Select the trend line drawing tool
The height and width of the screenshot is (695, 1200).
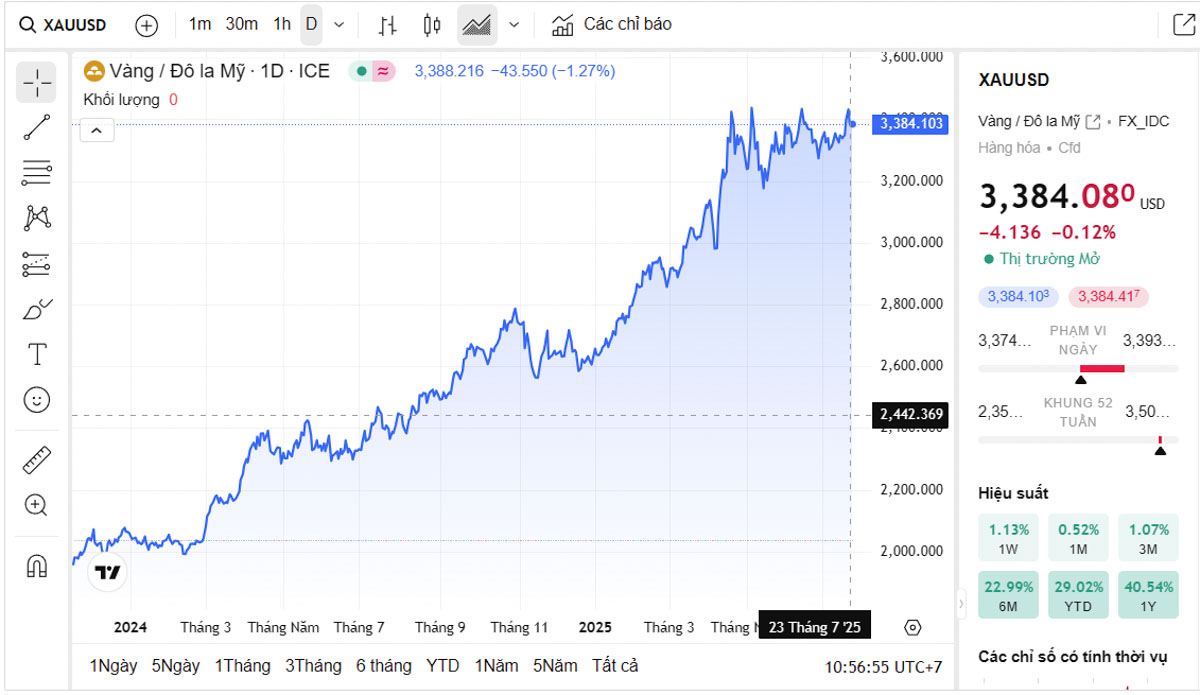coord(36,127)
